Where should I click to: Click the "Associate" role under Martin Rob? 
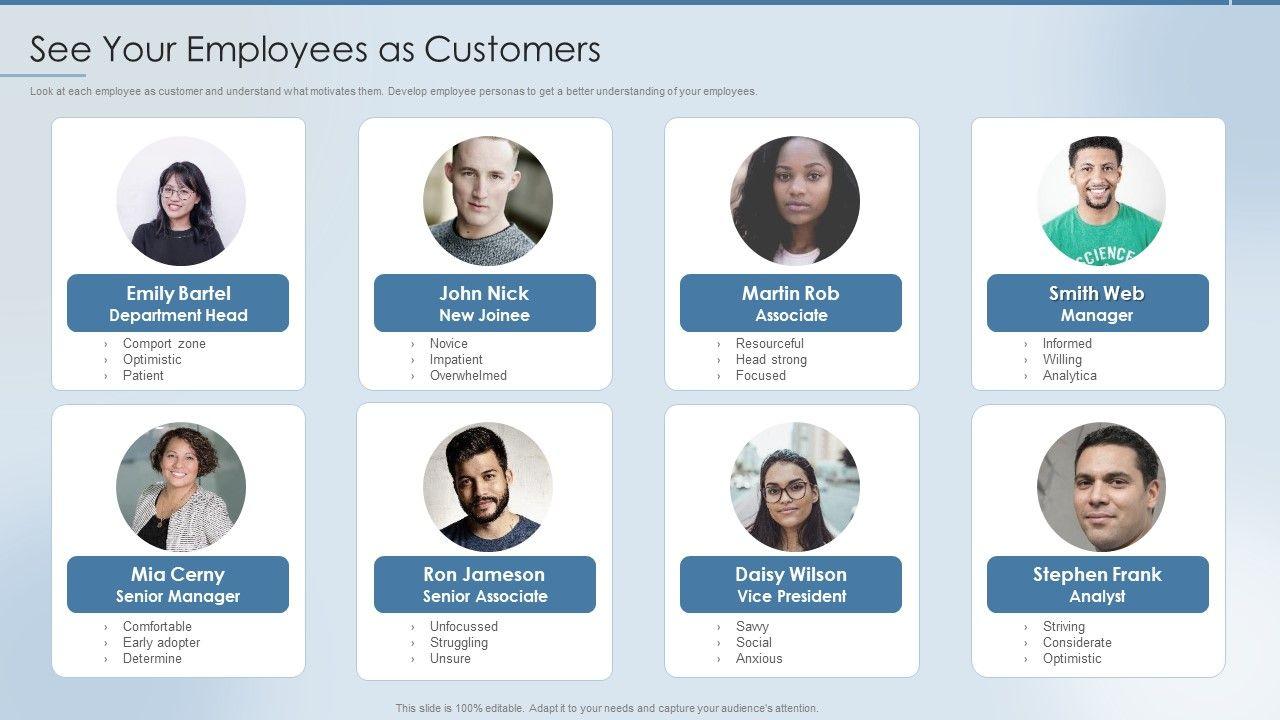pos(791,315)
